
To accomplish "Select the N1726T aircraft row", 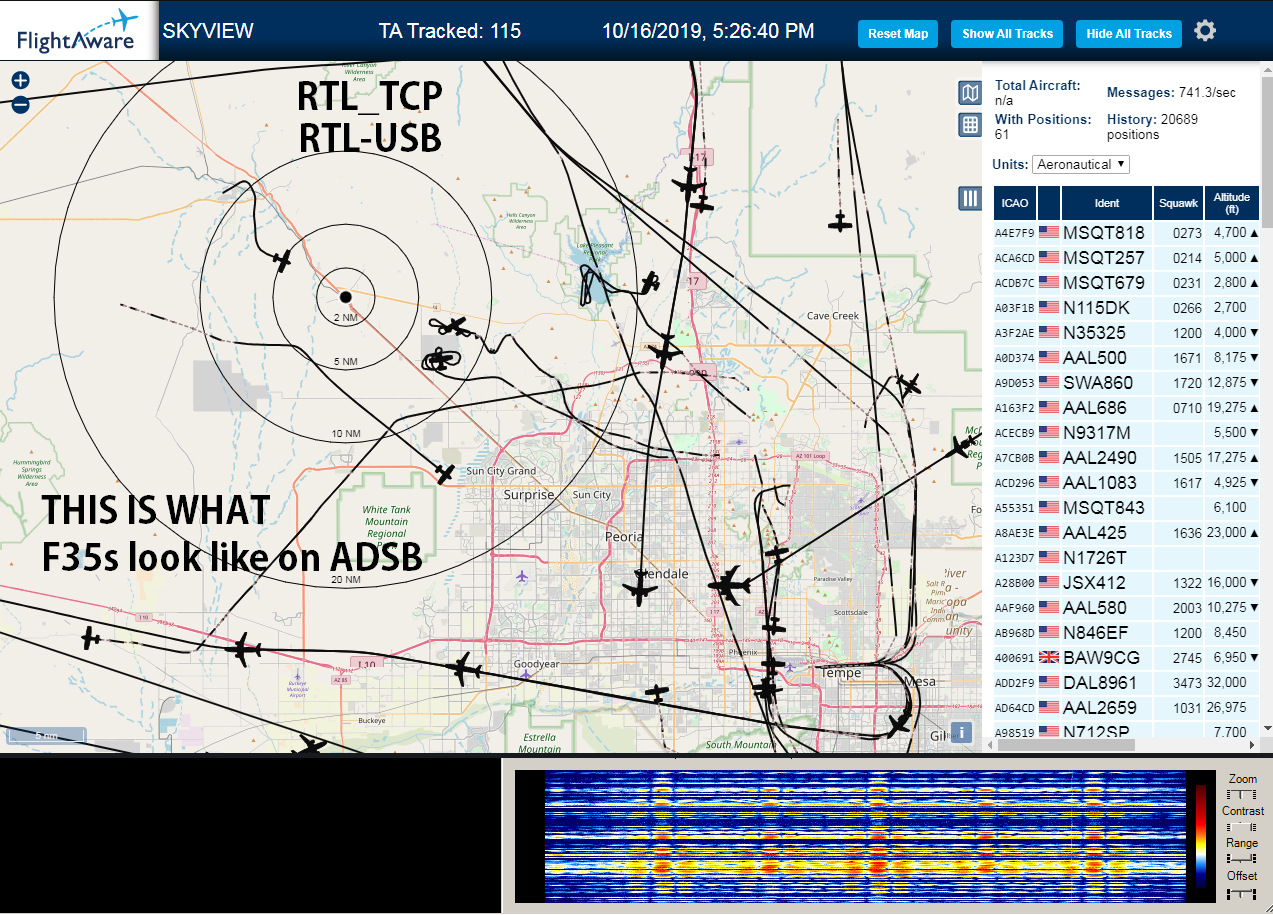I will point(1126,558).
